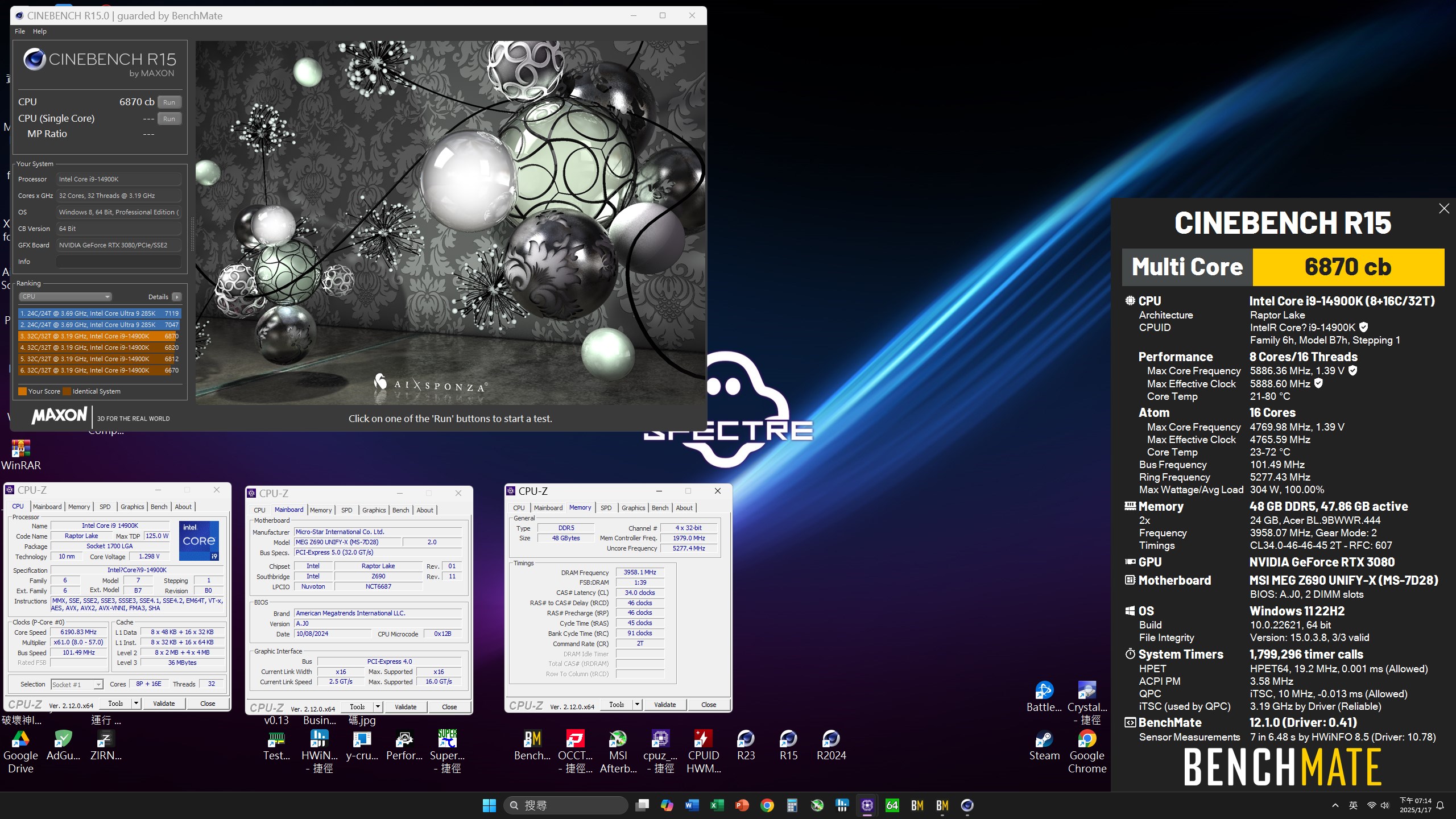
Task: Select ranking row scoring 6670
Action: 99,370
